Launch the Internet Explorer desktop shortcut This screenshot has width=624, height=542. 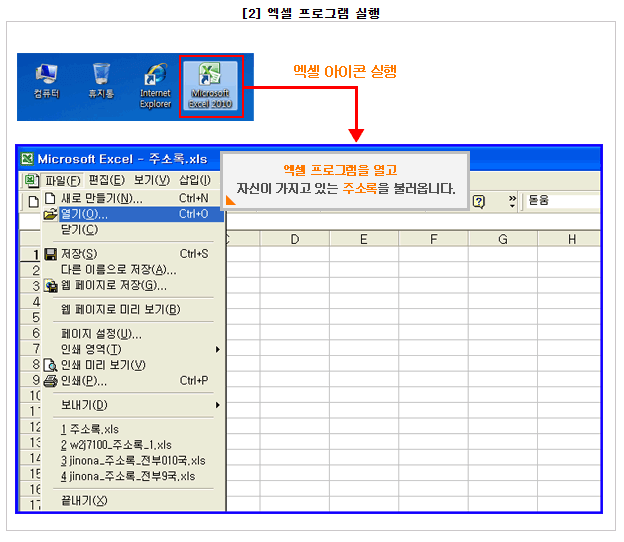tap(155, 86)
